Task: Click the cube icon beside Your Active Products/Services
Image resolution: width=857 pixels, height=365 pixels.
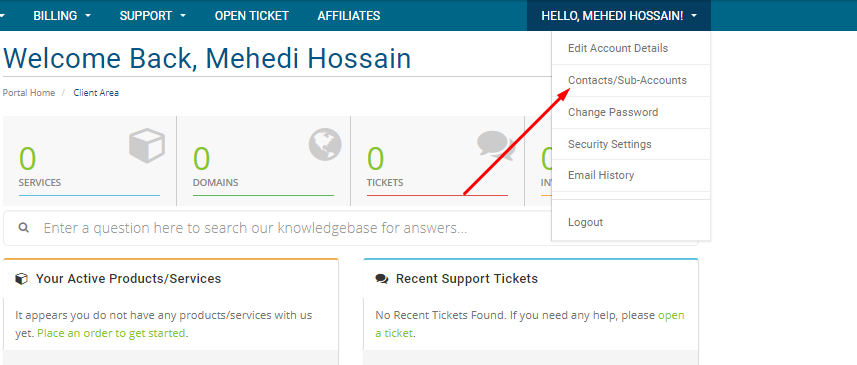Action: (x=21, y=279)
